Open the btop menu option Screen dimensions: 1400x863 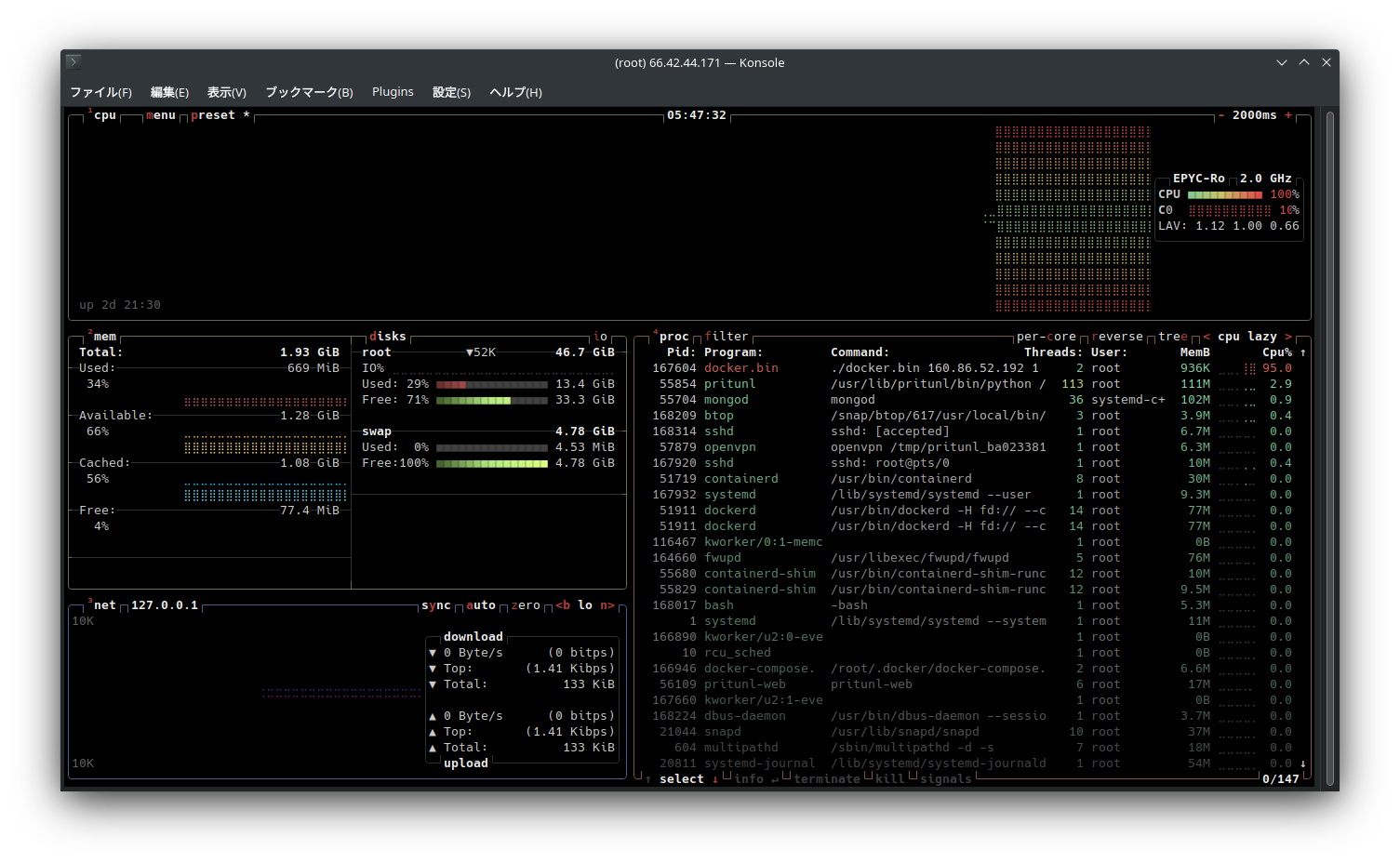[x=161, y=115]
